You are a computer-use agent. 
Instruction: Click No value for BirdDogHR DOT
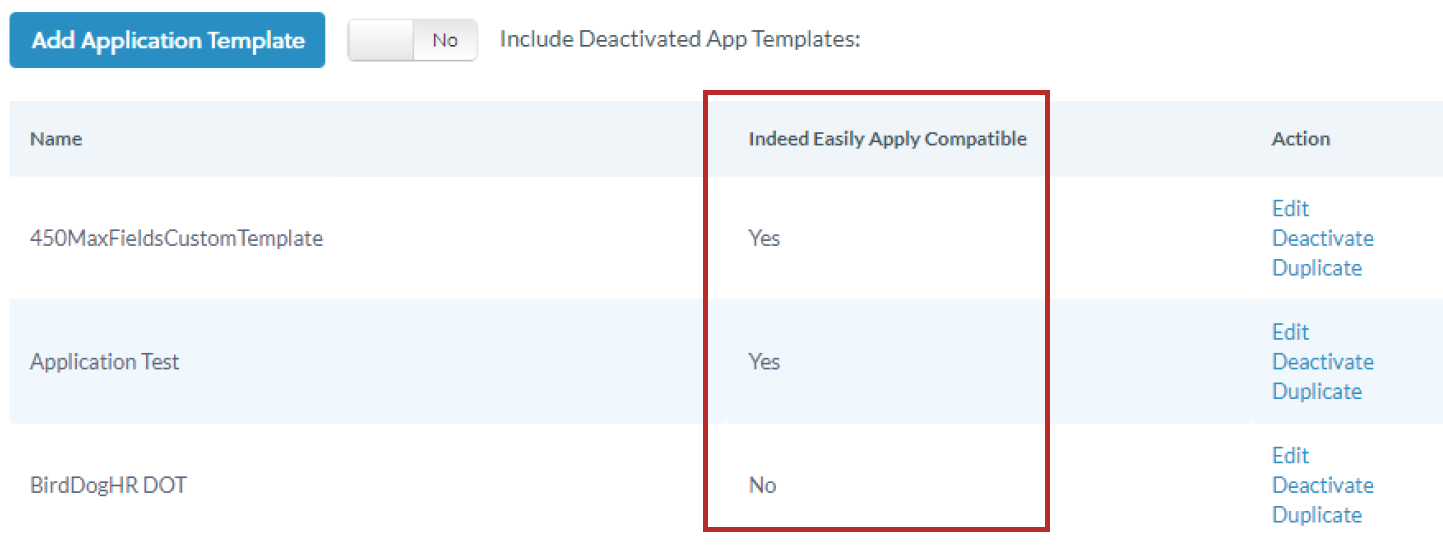point(762,486)
